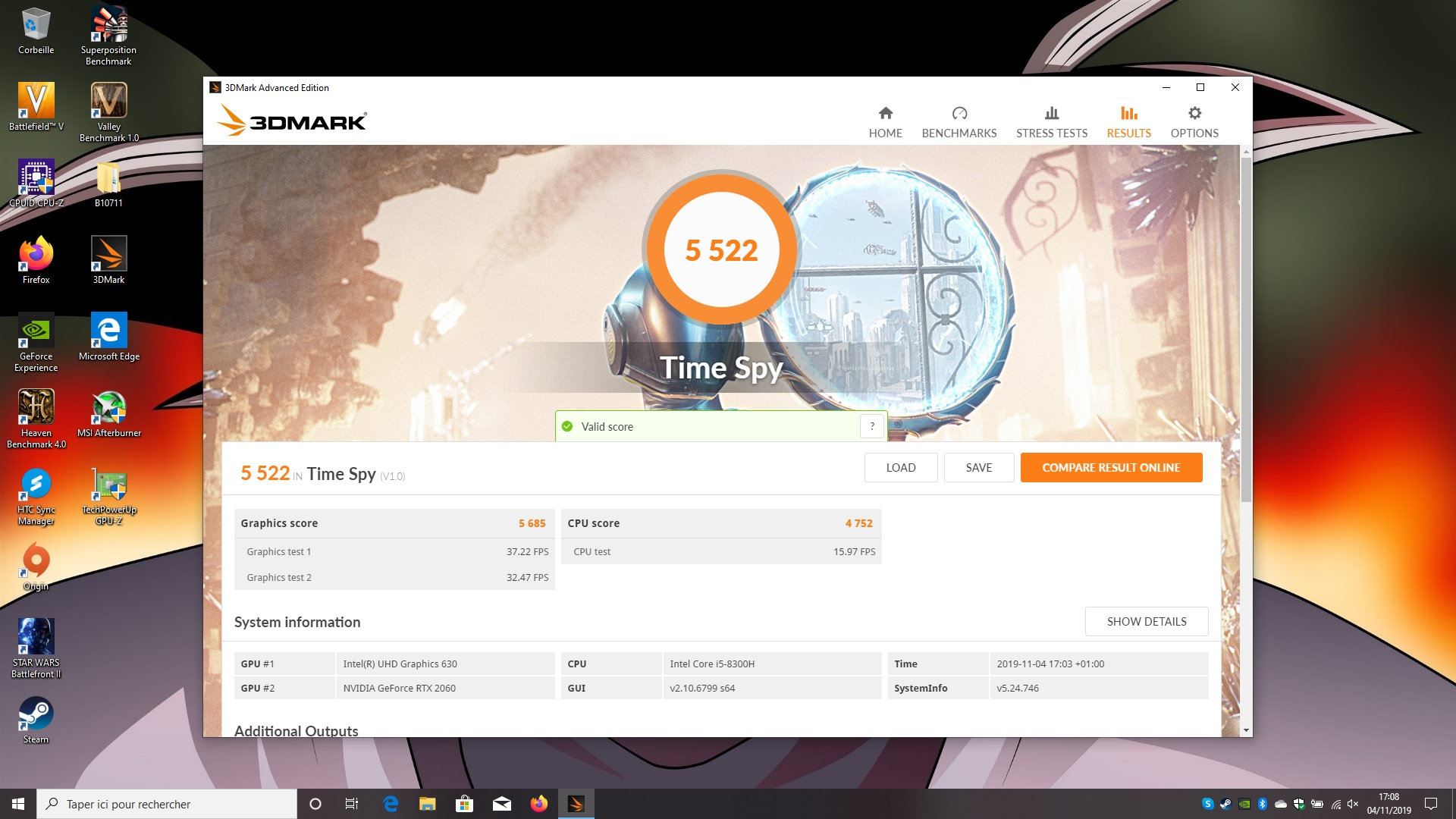Open File Explorer from taskbar
Image resolution: width=1456 pixels, height=819 pixels.
(x=427, y=804)
